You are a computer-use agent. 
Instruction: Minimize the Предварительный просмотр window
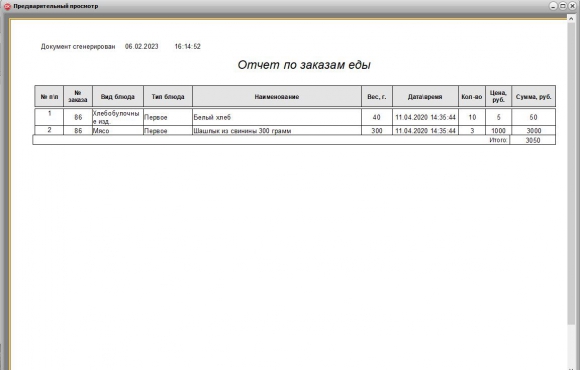tap(553, 6)
